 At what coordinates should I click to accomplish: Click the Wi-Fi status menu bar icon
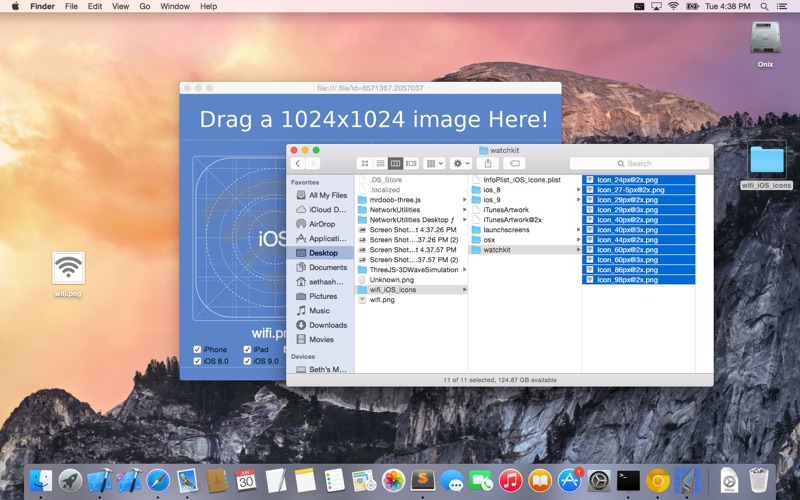click(x=673, y=6)
